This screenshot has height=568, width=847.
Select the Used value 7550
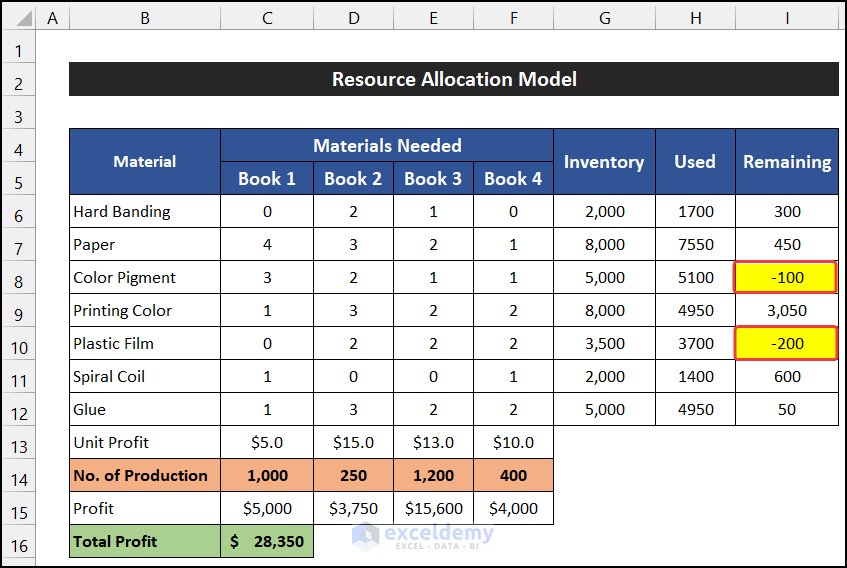695,244
